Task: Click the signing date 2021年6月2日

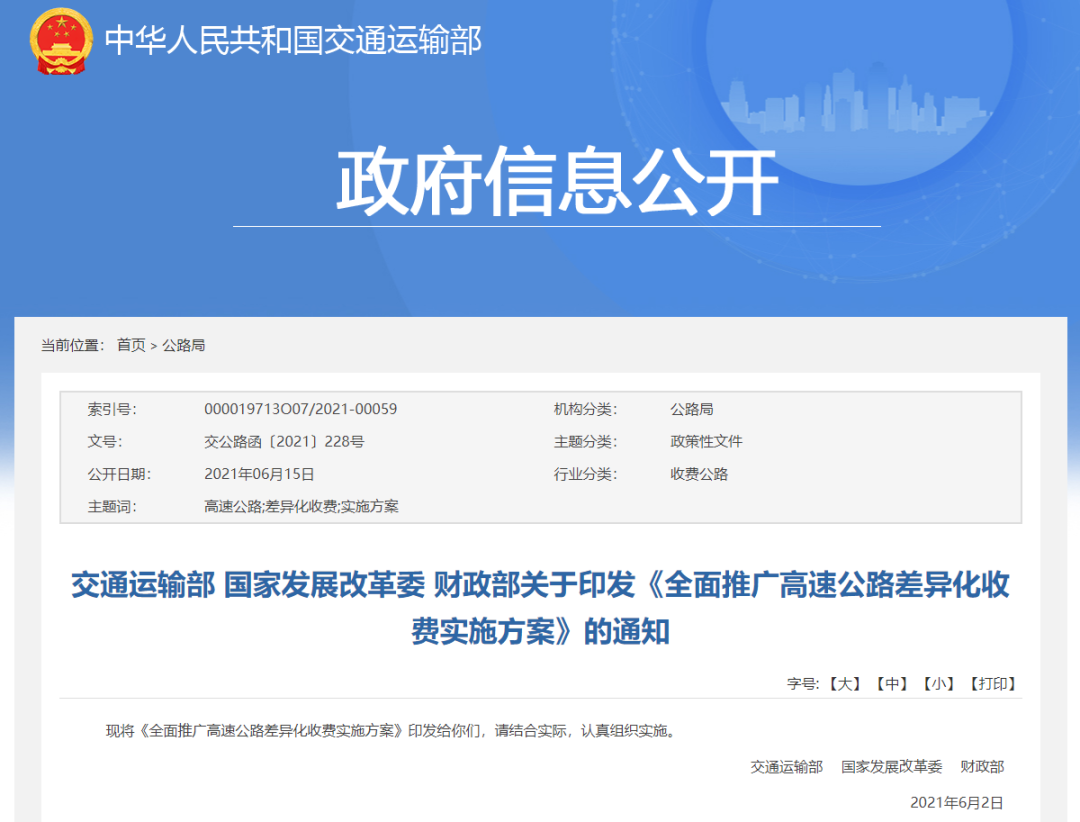Action: coord(957,803)
